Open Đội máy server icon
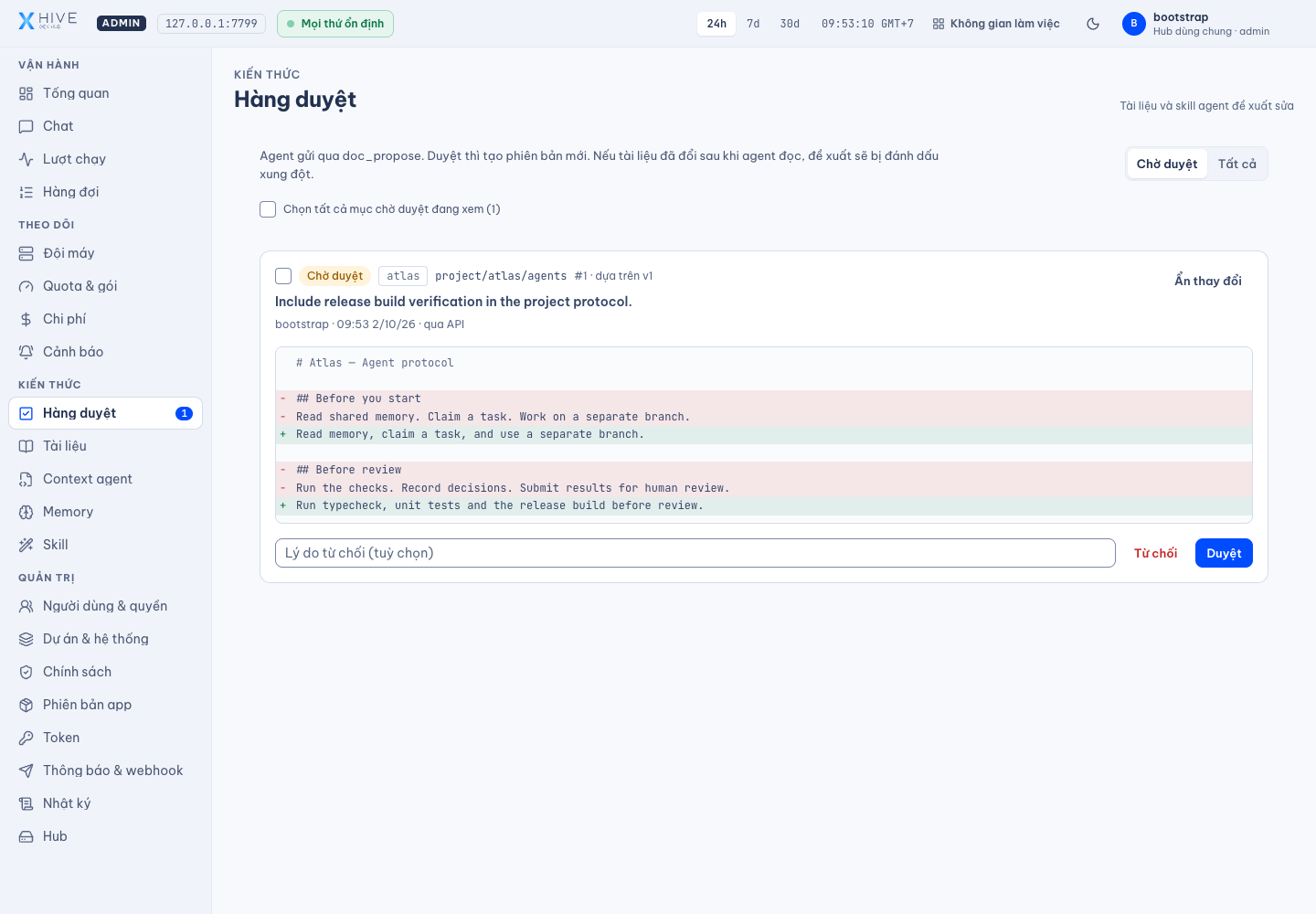This screenshot has width=1316, height=914. click(27, 253)
